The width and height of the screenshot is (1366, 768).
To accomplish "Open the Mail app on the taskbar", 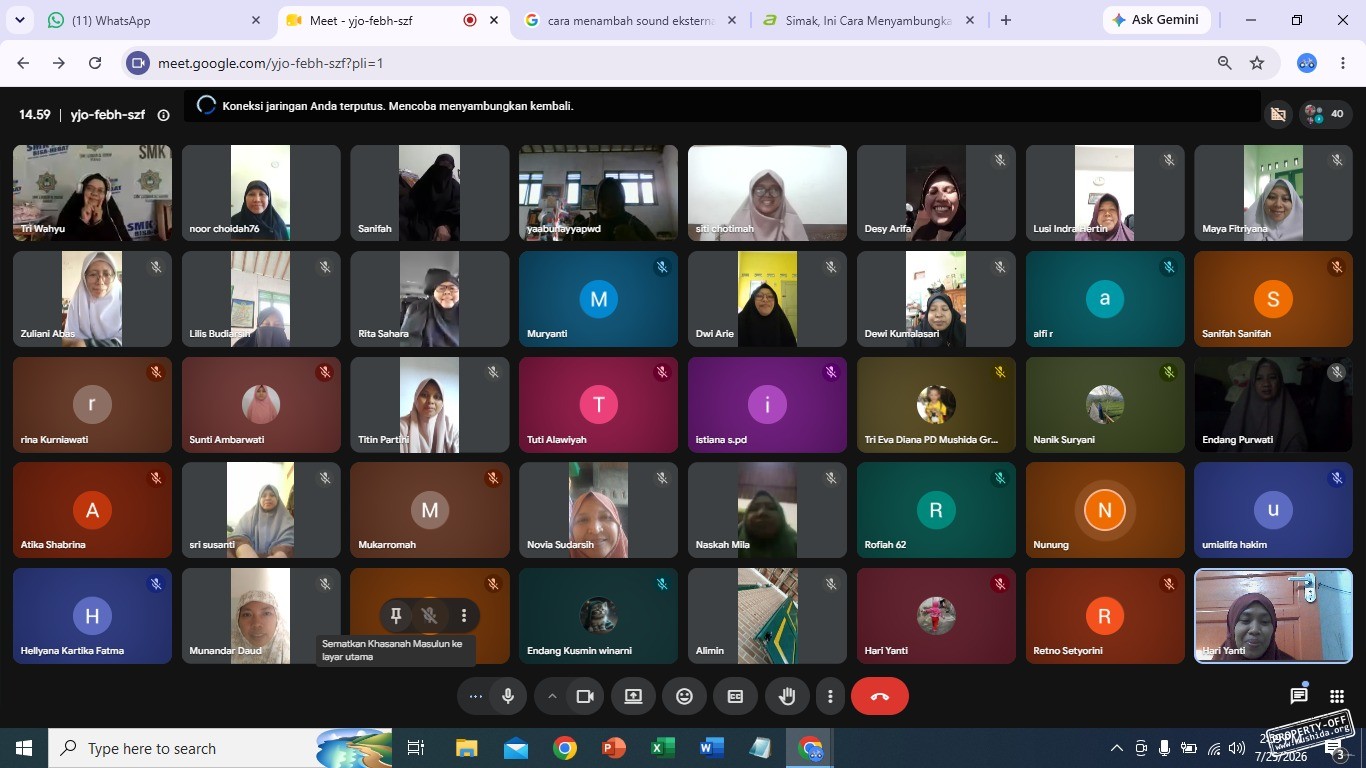I will coord(516,748).
